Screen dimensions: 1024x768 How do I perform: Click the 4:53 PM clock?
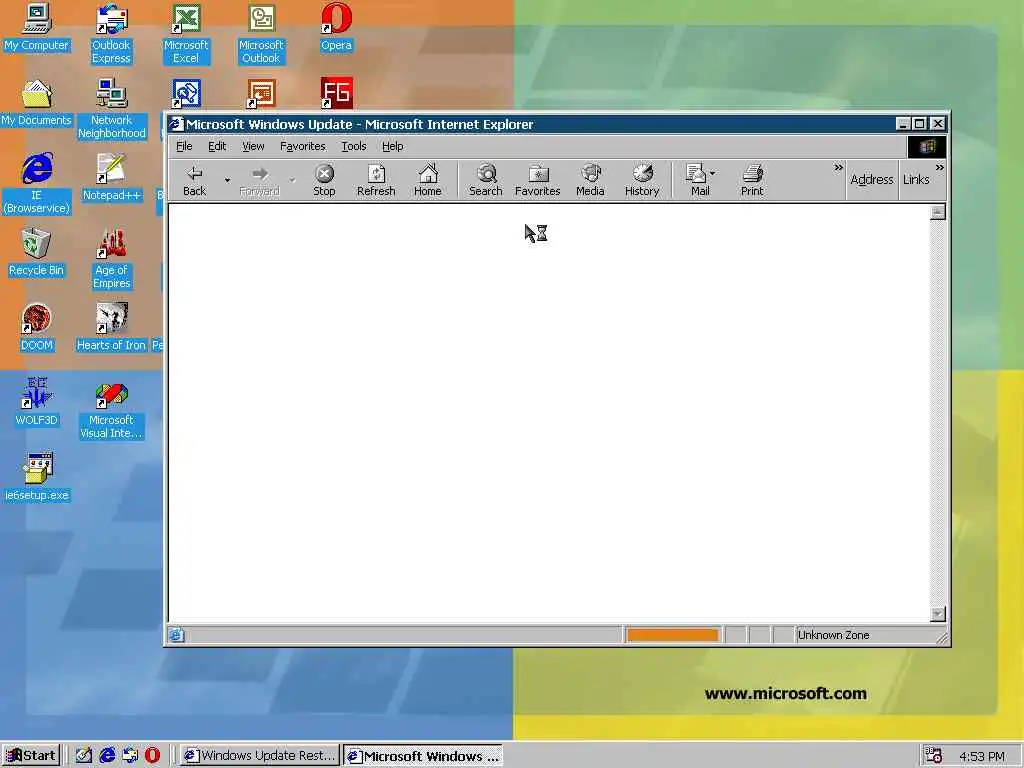(x=982, y=756)
